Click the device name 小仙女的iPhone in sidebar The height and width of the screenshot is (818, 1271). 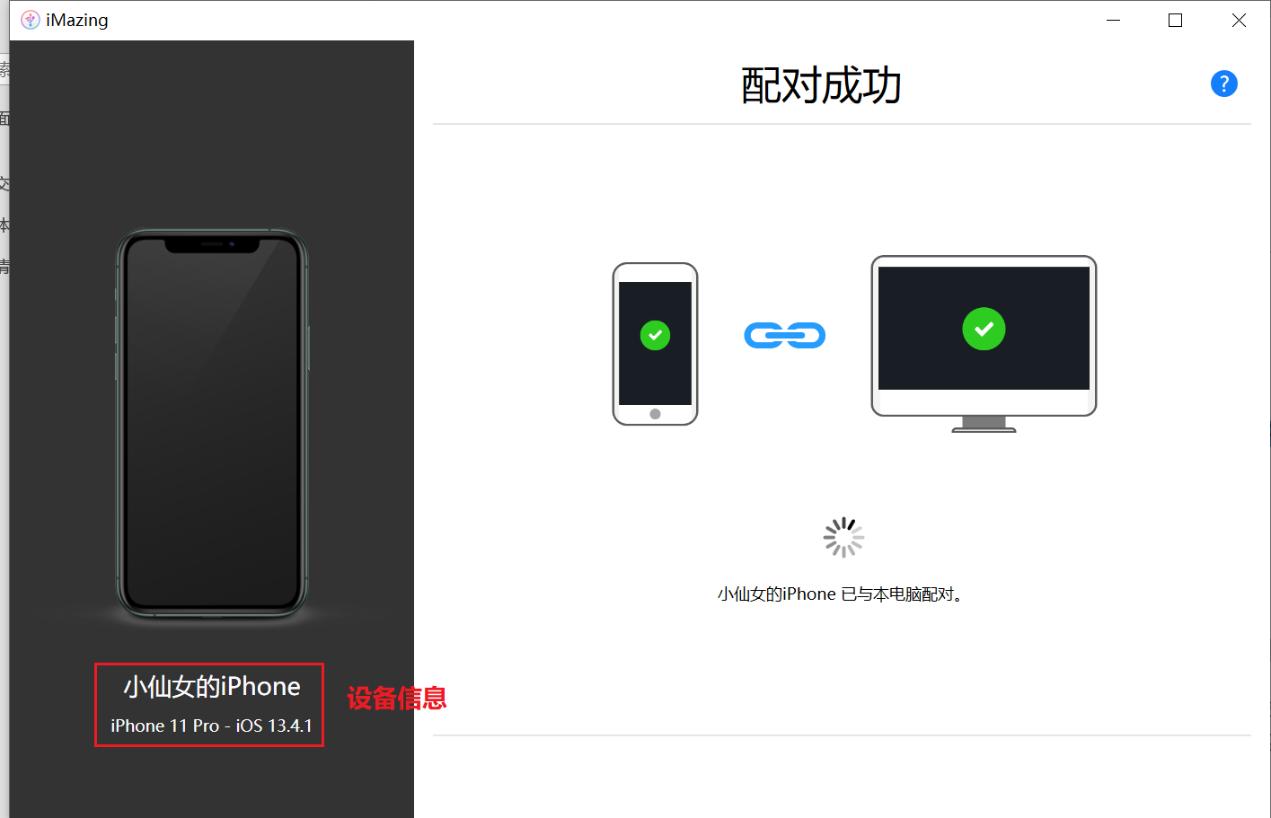(x=212, y=686)
